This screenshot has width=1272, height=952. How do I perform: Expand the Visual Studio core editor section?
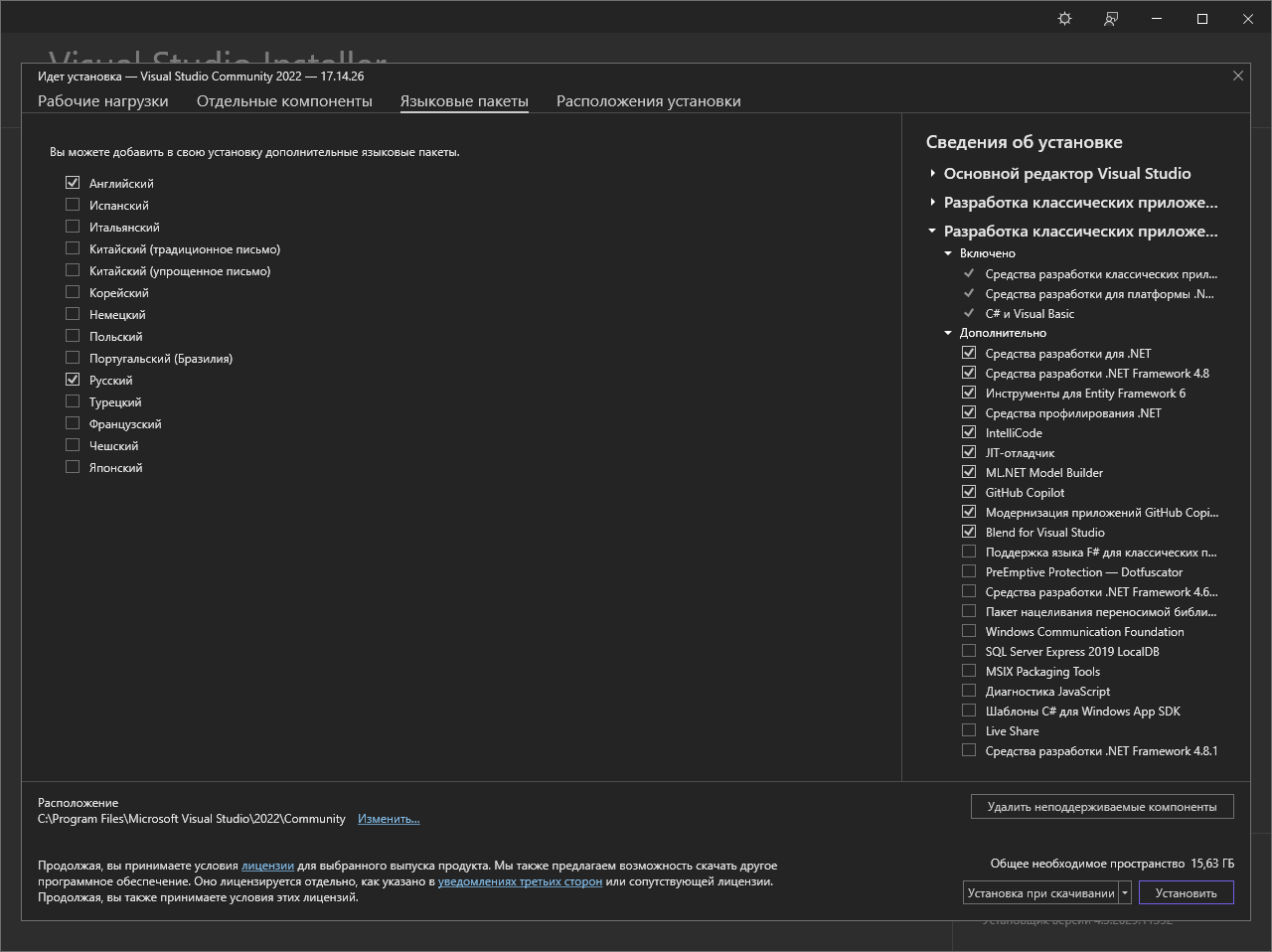(932, 173)
